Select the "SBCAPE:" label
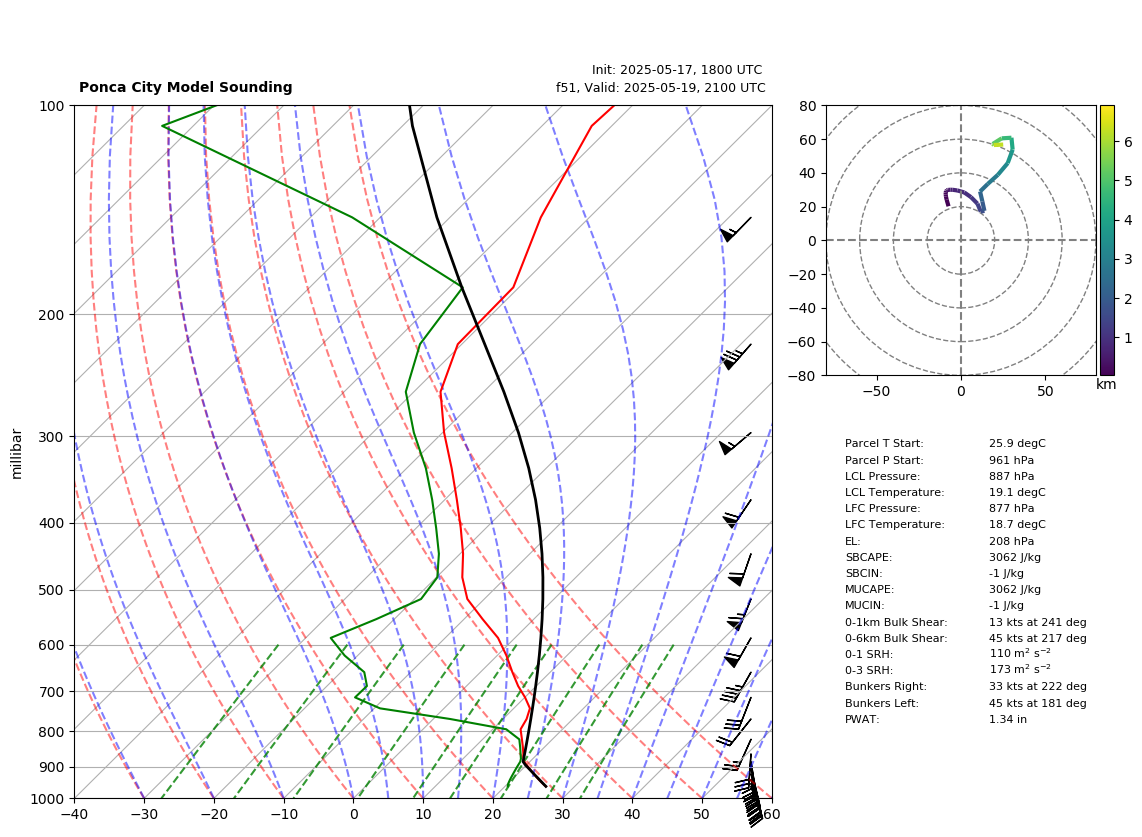 click(x=869, y=557)
